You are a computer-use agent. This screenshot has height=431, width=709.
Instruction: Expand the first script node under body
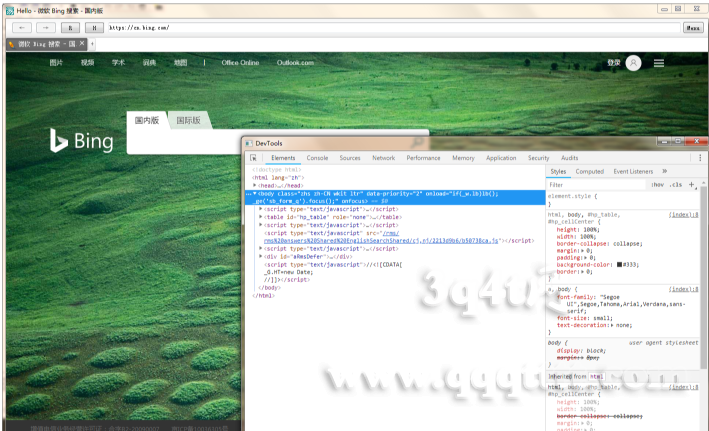260,209
